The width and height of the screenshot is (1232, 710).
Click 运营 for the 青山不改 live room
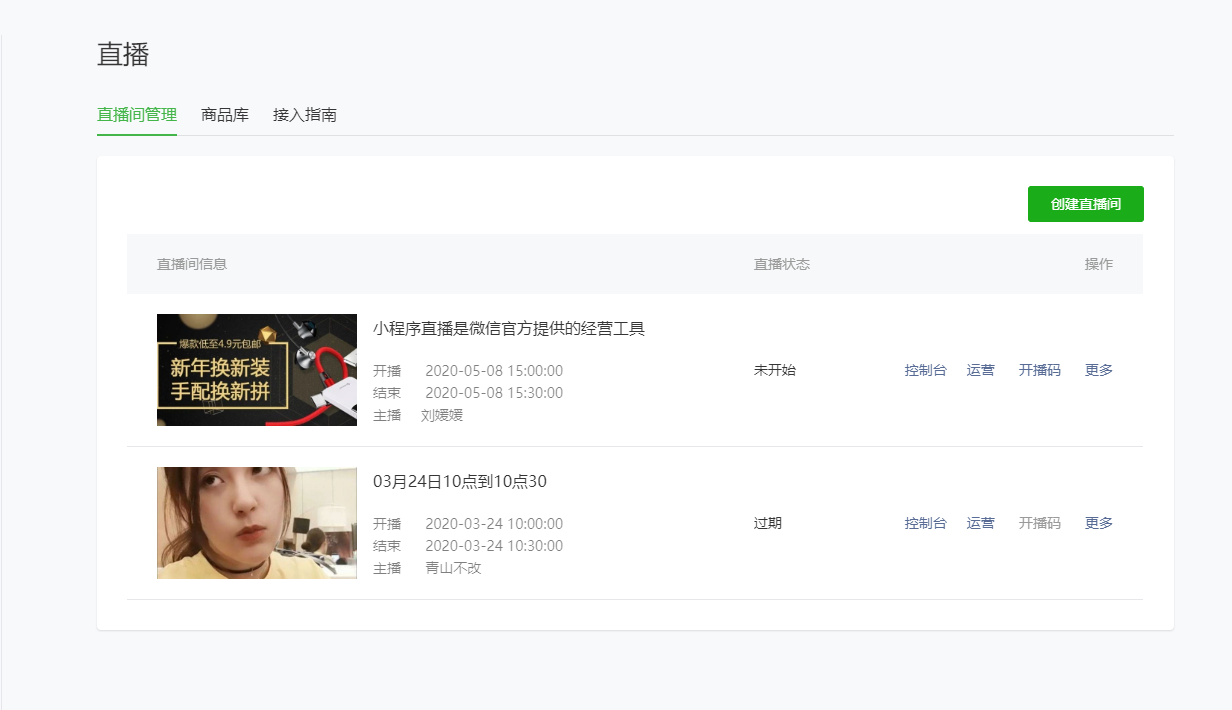(980, 523)
